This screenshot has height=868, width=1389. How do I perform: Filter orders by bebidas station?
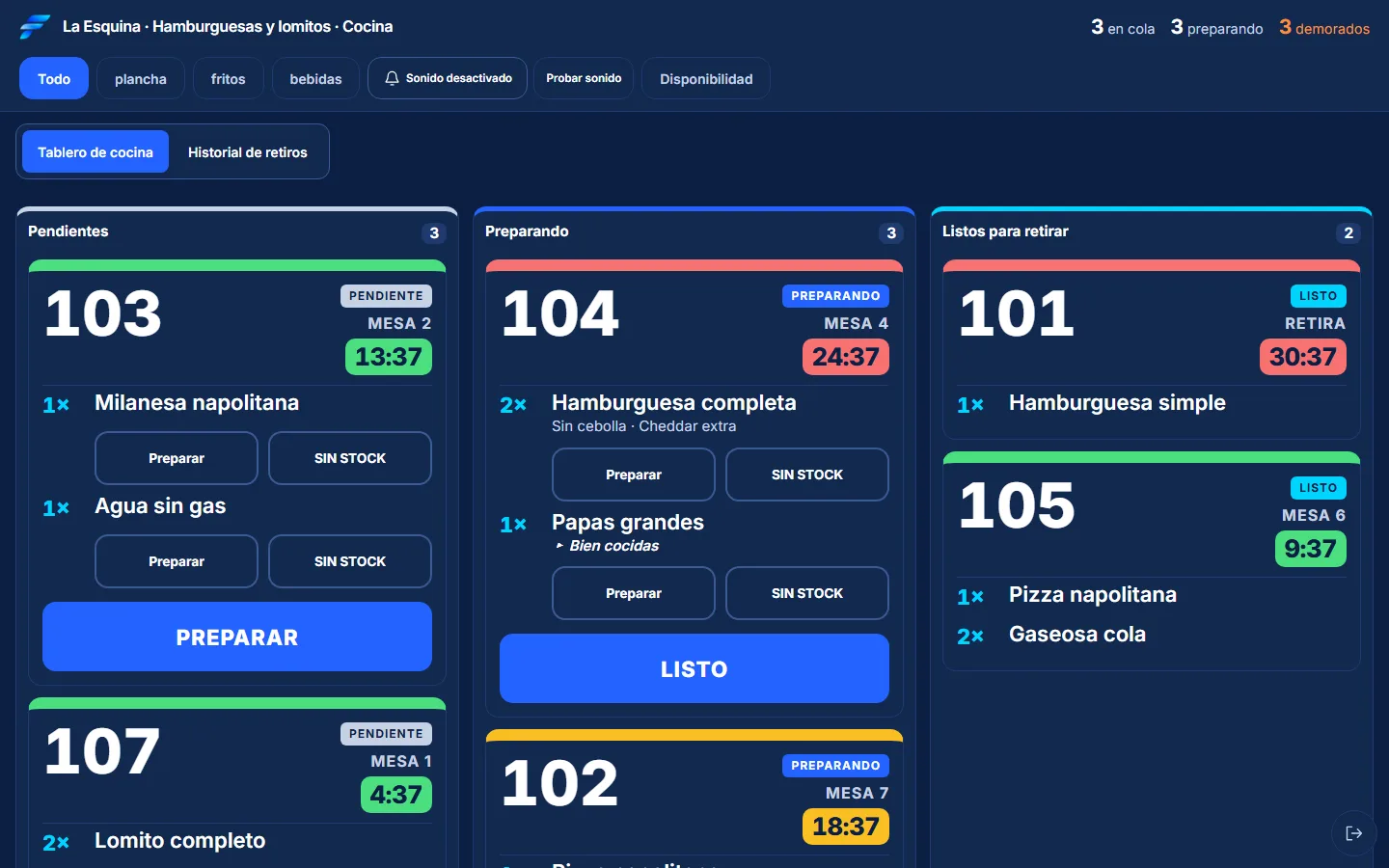(x=315, y=78)
